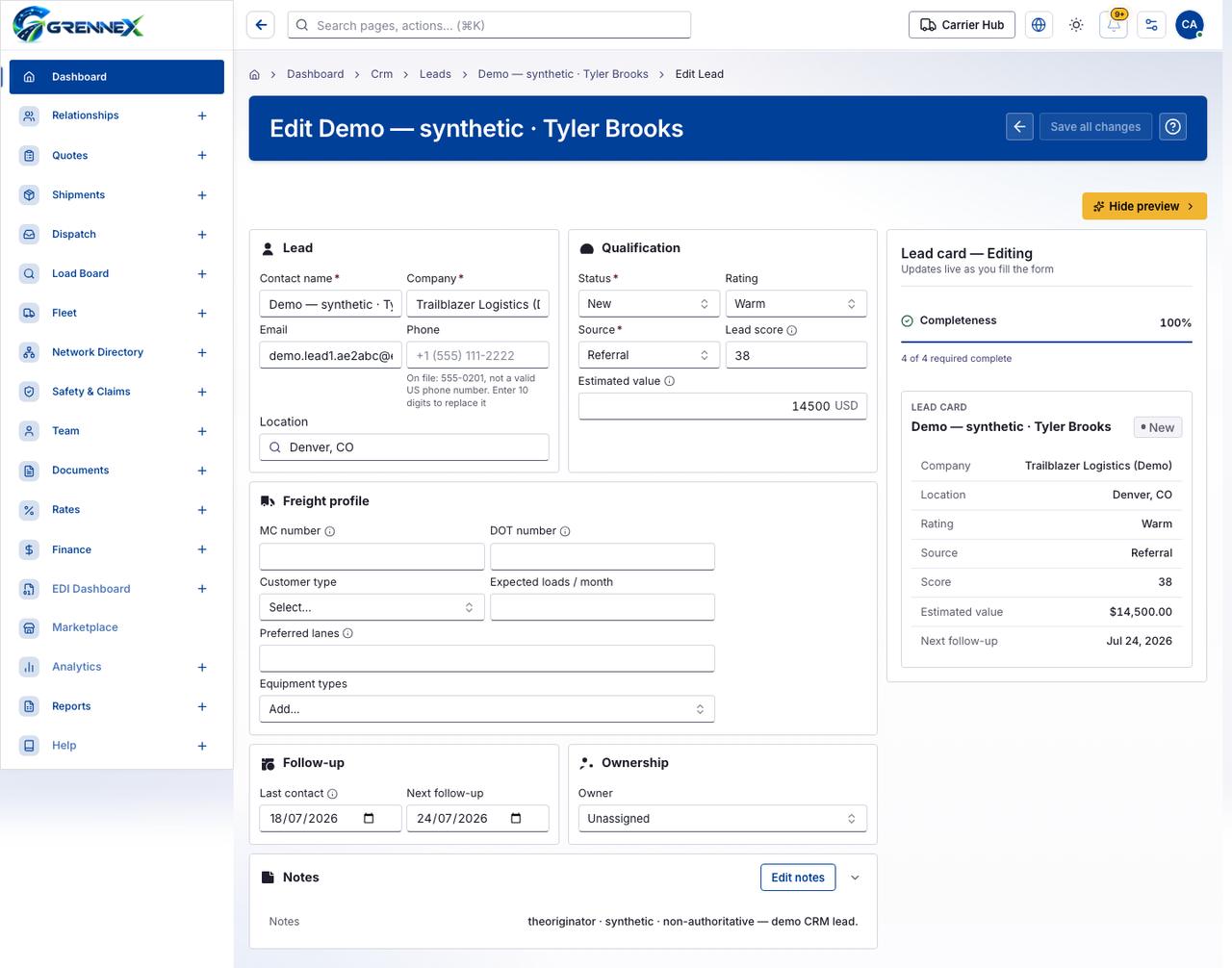Screen dimensions: 1232x968
Task: Open the Dispatch sidebar item
Action: pyautogui.click(x=116, y=235)
